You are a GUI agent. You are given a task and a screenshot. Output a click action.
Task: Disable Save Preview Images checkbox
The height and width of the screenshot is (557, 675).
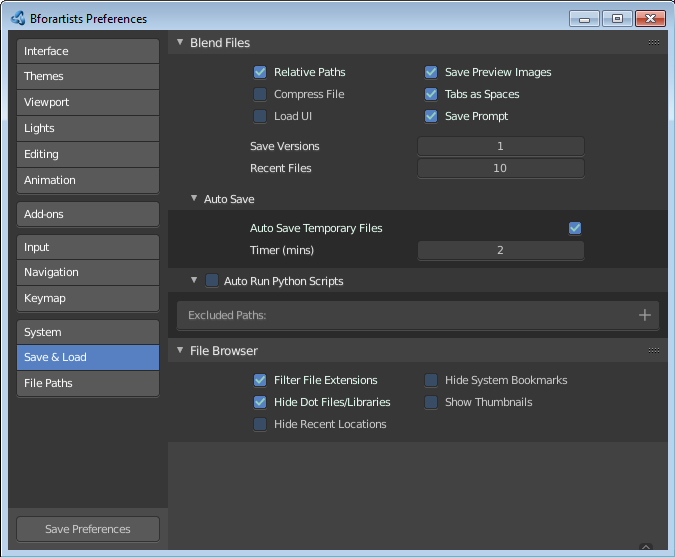(430, 72)
